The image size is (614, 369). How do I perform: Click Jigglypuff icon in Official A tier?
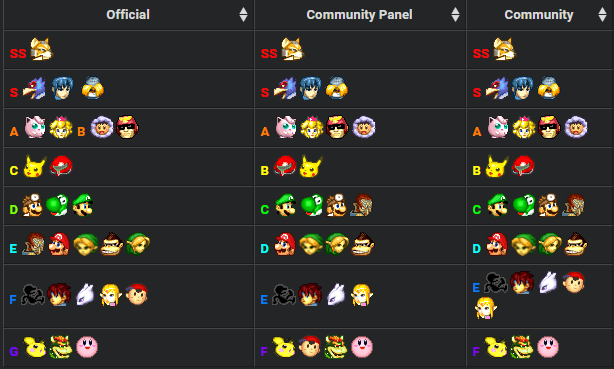click(x=35, y=127)
